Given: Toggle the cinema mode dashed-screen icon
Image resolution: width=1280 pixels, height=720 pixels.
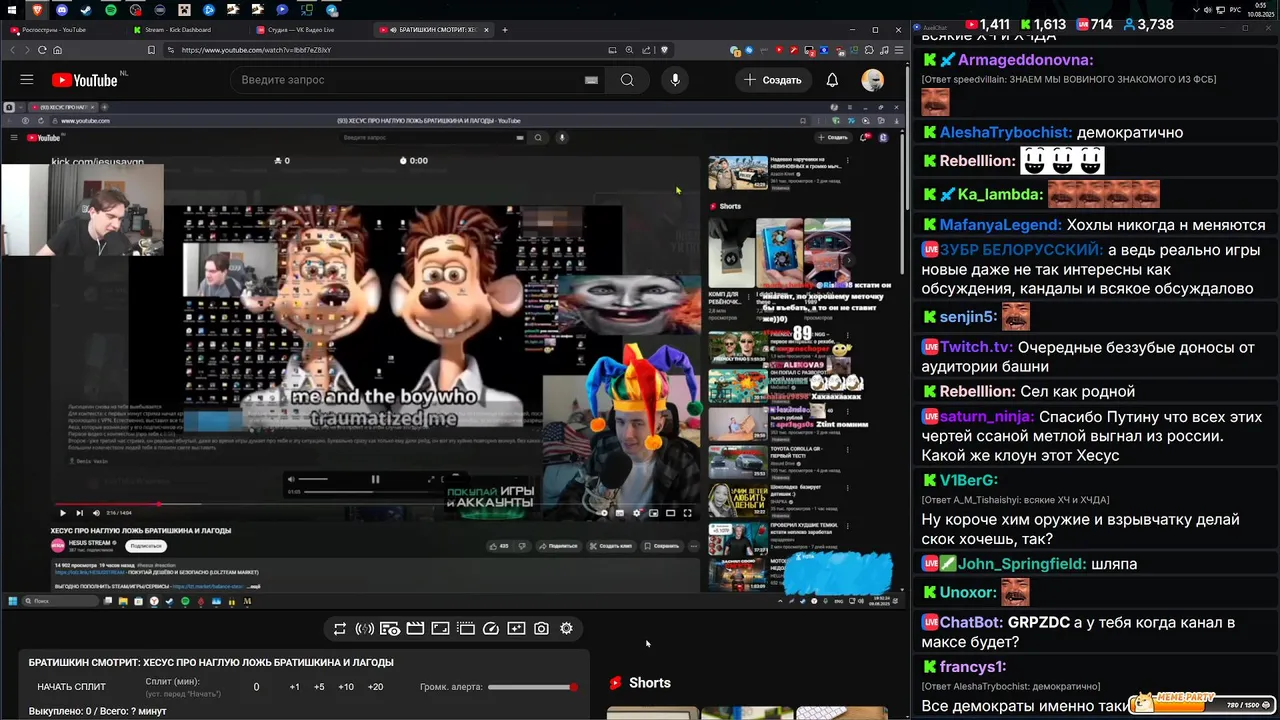Looking at the screenshot, I should [466, 629].
